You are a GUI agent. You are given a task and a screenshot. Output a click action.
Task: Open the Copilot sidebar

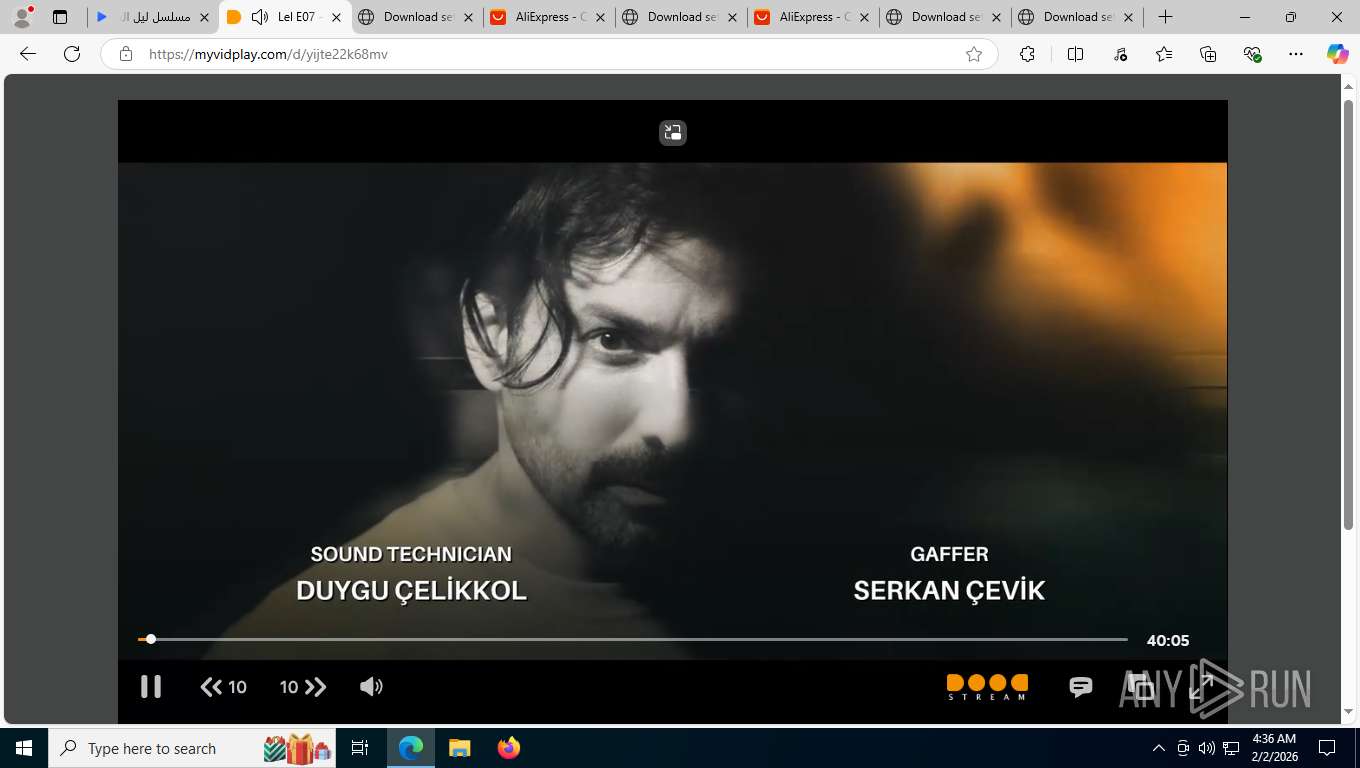pyautogui.click(x=1338, y=54)
